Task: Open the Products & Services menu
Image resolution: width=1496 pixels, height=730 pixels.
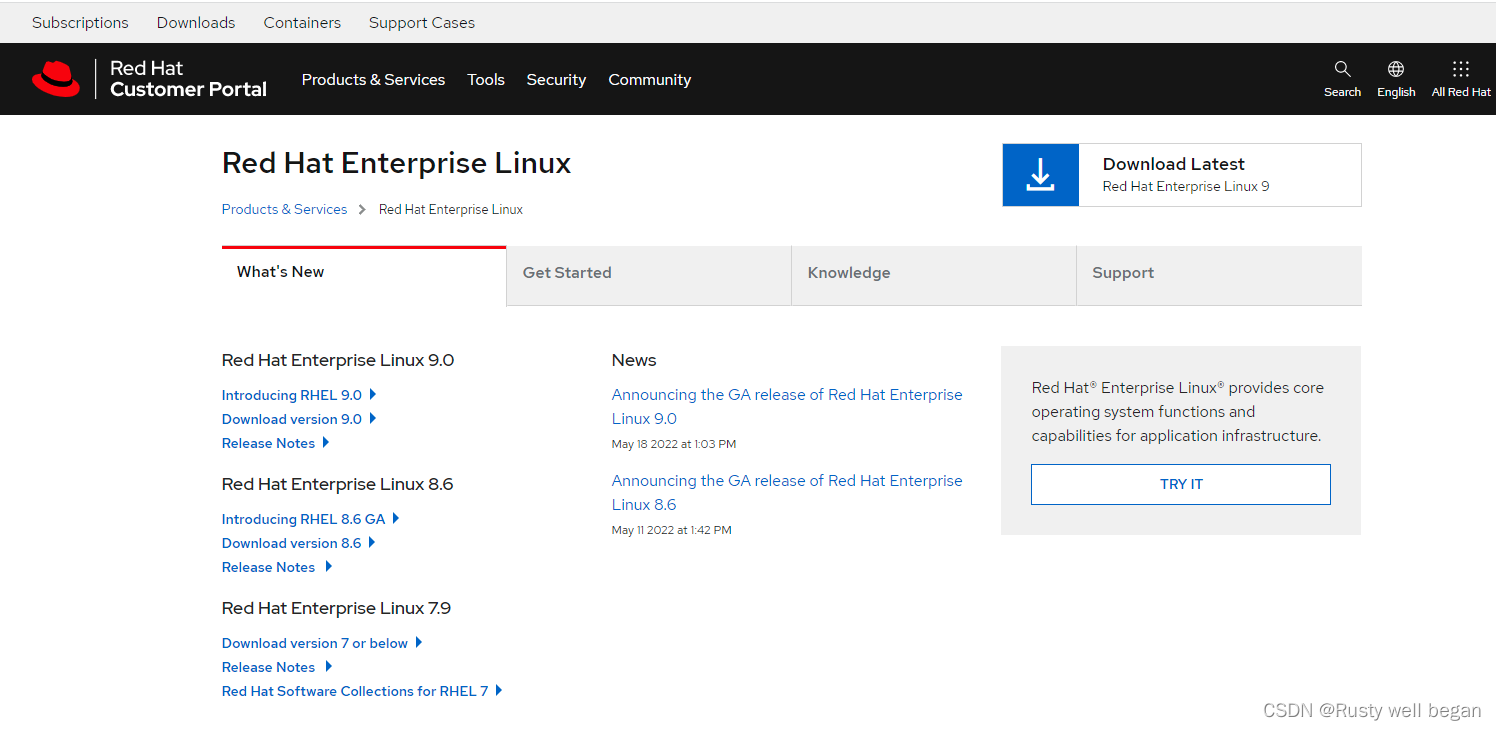Action: tap(373, 79)
